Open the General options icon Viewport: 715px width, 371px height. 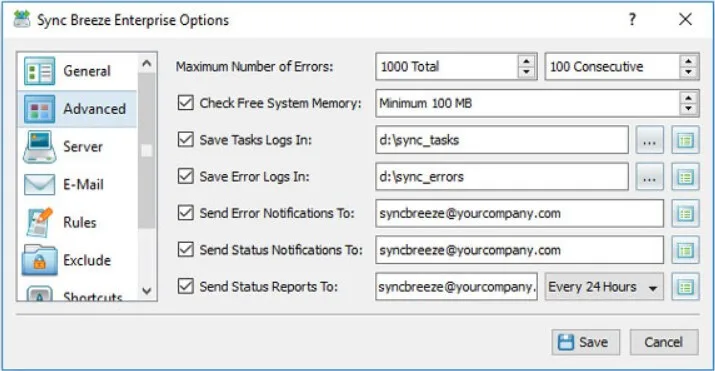coord(39,71)
